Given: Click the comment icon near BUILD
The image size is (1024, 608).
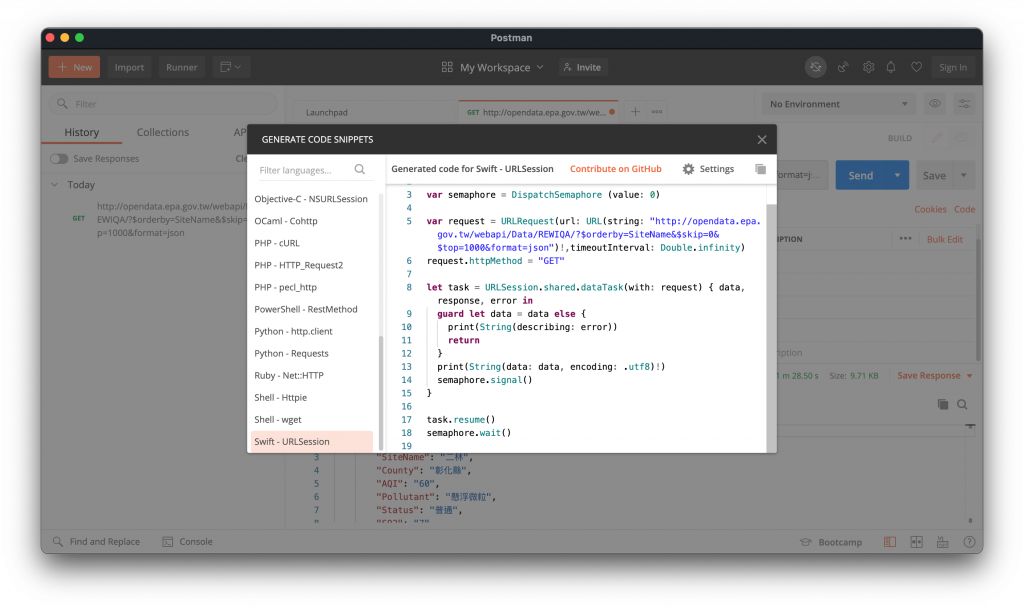Looking at the screenshot, I should click(961, 138).
